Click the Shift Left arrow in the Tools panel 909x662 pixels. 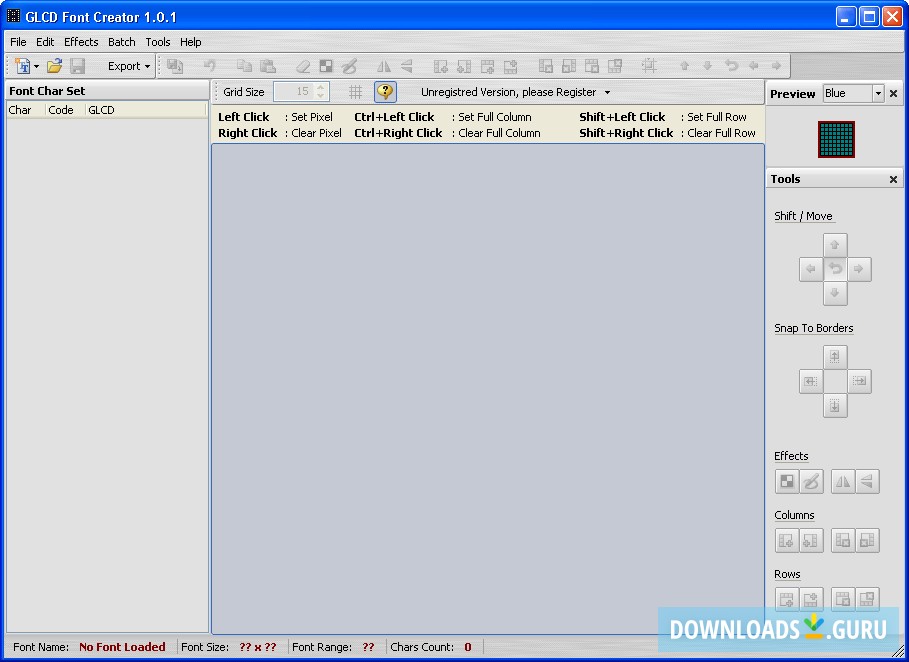(811, 269)
